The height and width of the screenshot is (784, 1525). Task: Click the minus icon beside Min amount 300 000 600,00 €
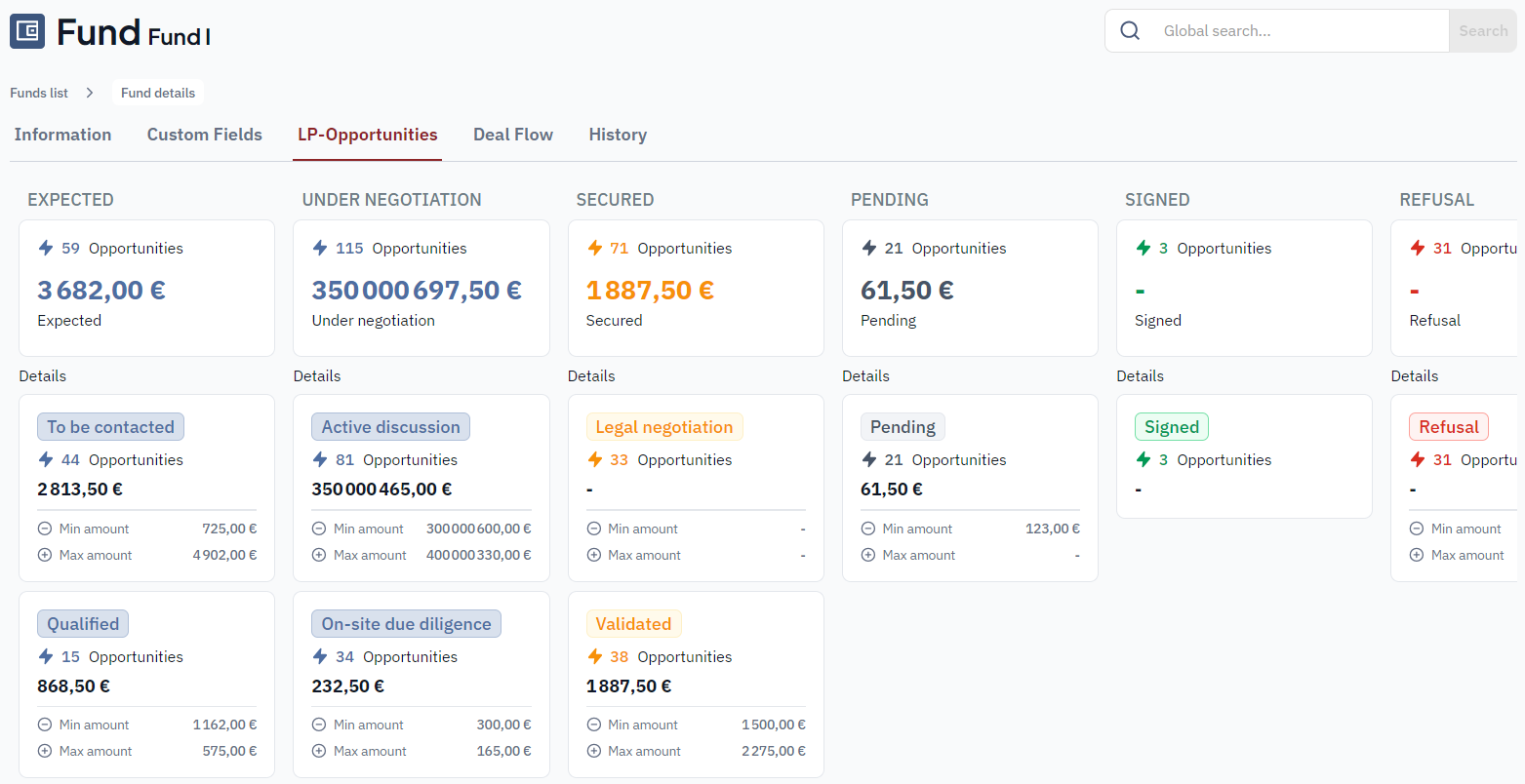[319, 529]
